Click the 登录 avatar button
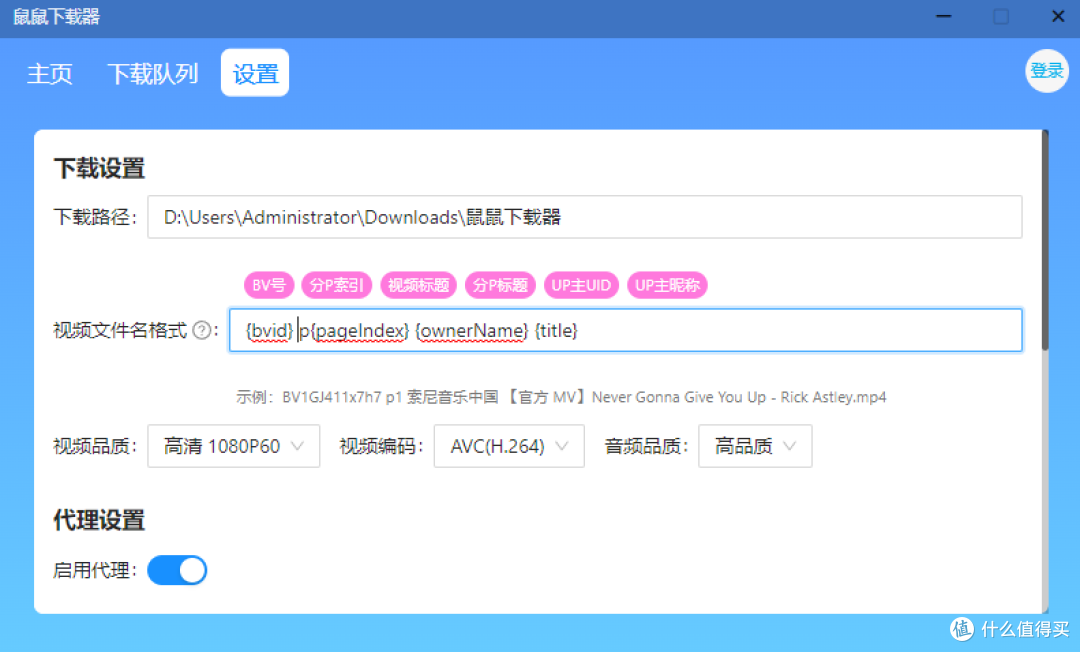The image size is (1080, 652). tap(1046, 71)
